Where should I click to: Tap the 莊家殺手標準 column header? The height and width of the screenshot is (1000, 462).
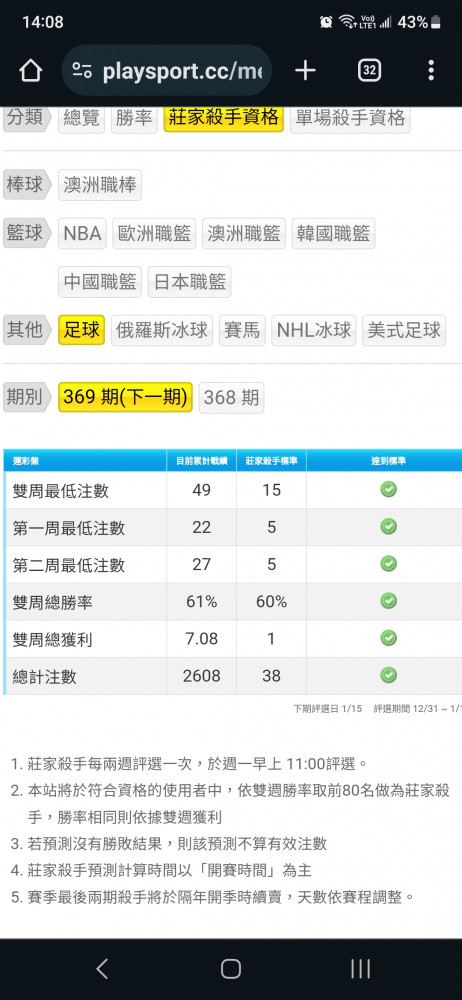[271, 460]
